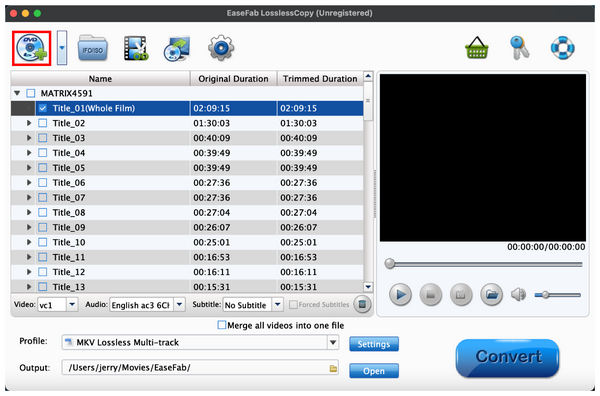The width and height of the screenshot is (600, 396).
Task: Check the MATRIX4591 checkbox
Action: tap(31, 93)
